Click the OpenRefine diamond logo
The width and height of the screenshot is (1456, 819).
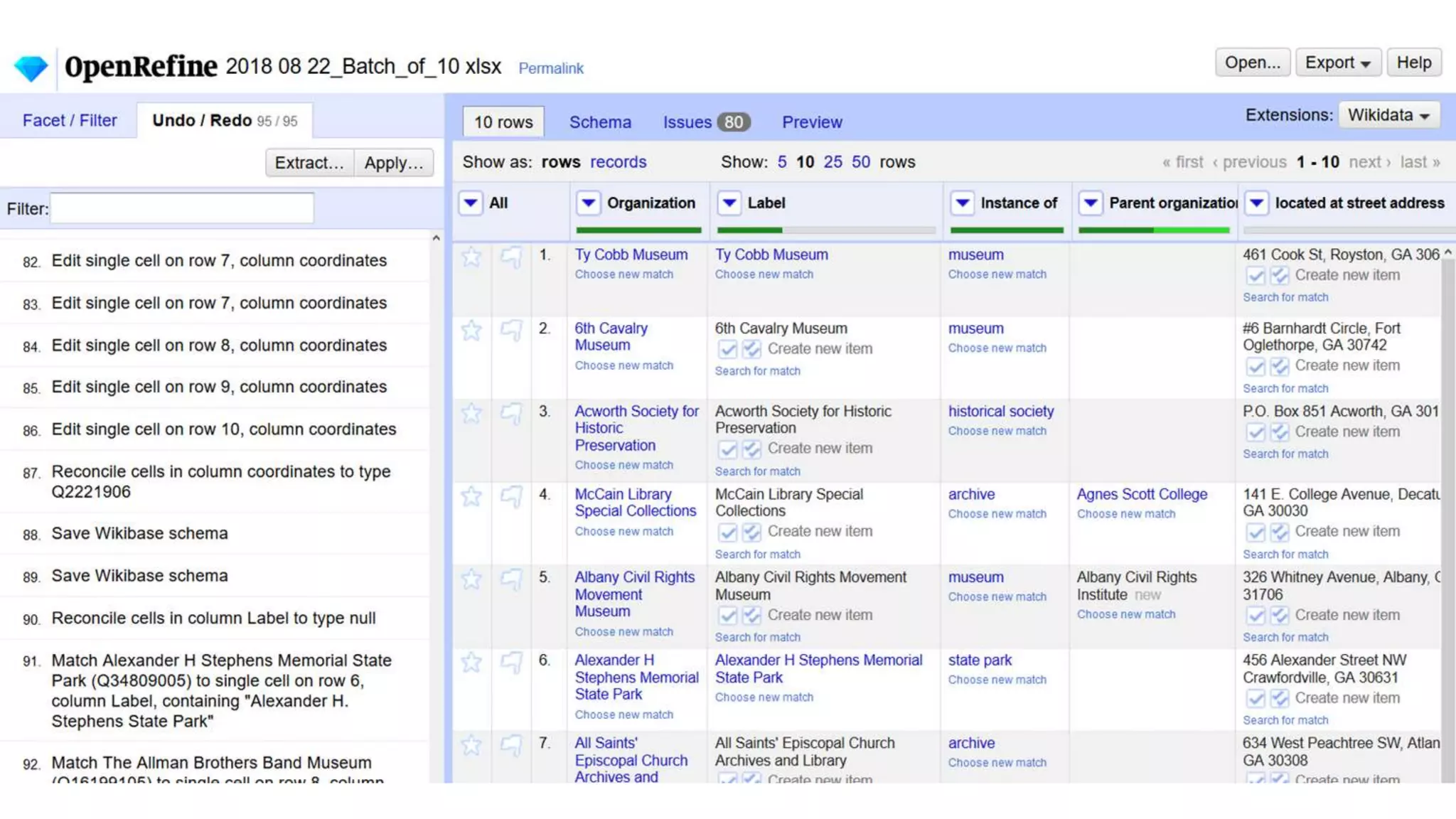click(x=31, y=68)
